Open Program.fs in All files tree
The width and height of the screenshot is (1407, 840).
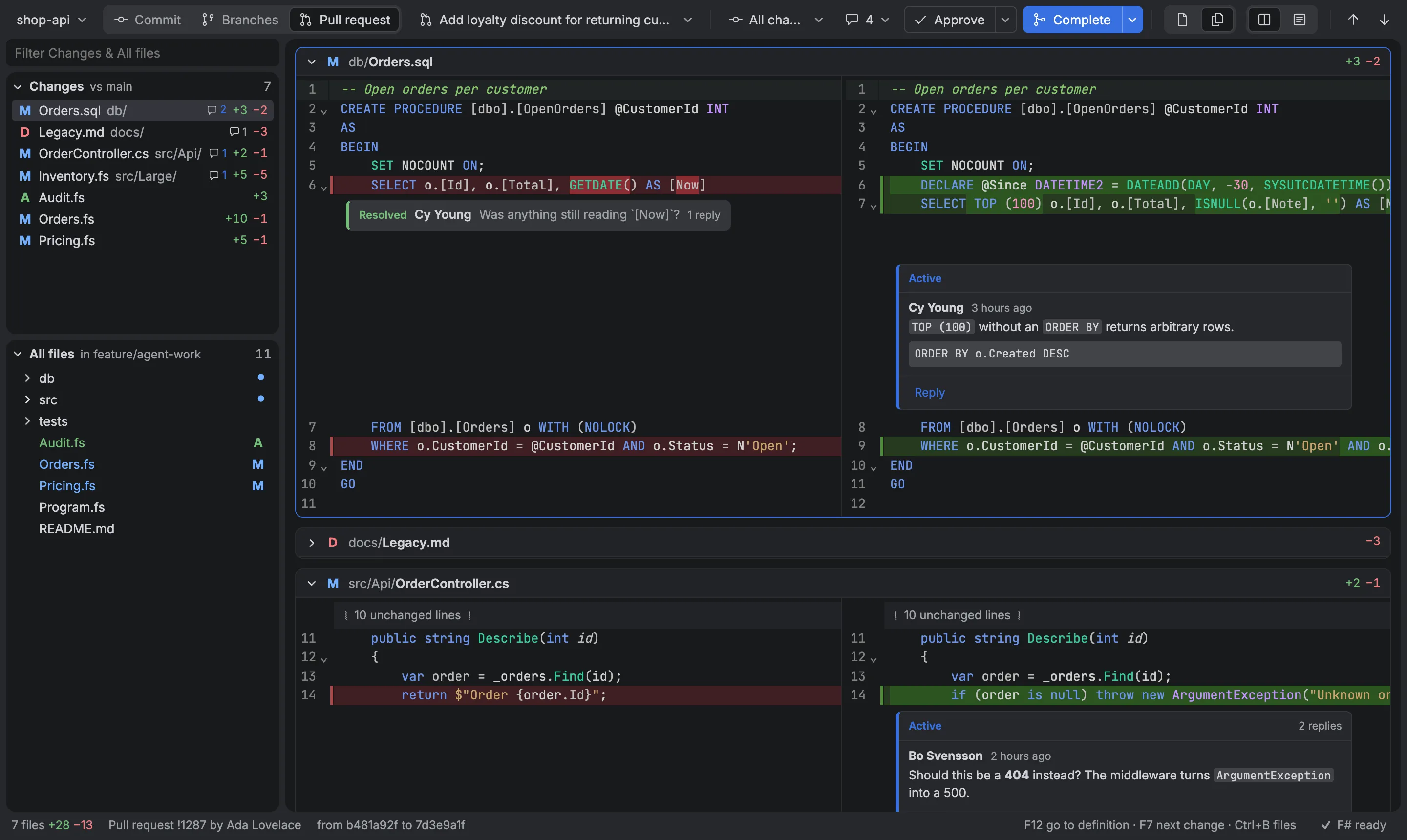coord(143,507)
